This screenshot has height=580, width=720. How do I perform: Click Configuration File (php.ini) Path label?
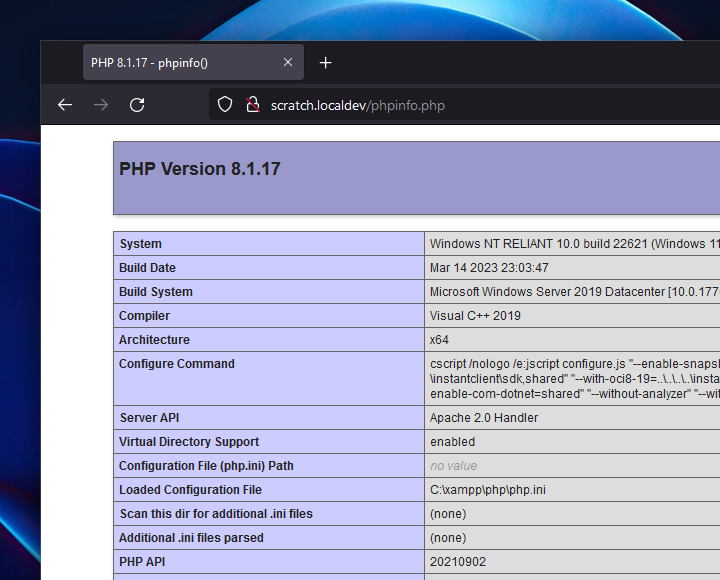pos(206,466)
